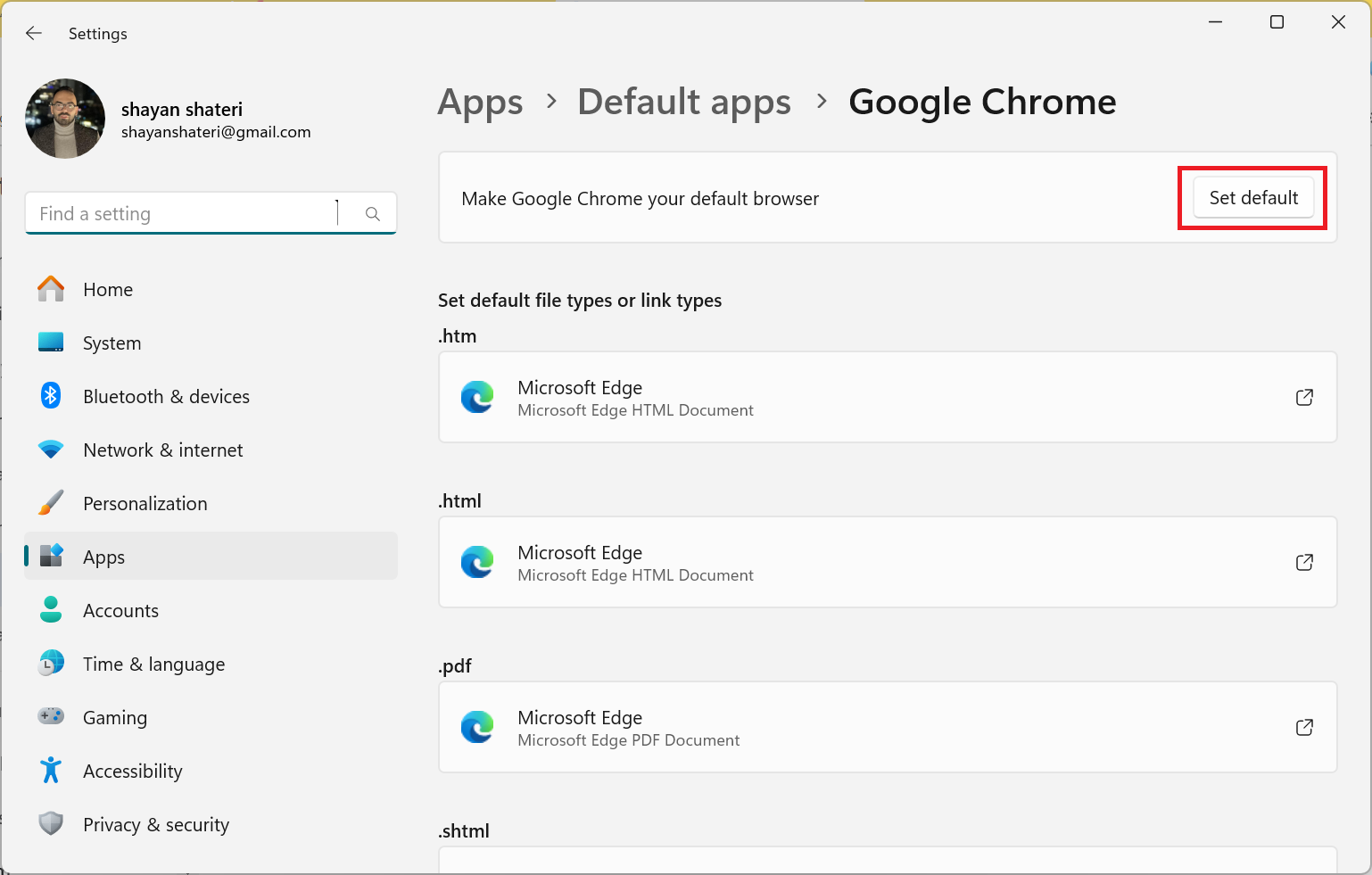Close the Settings window
Screen dimensions: 1372x875
(1338, 22)
